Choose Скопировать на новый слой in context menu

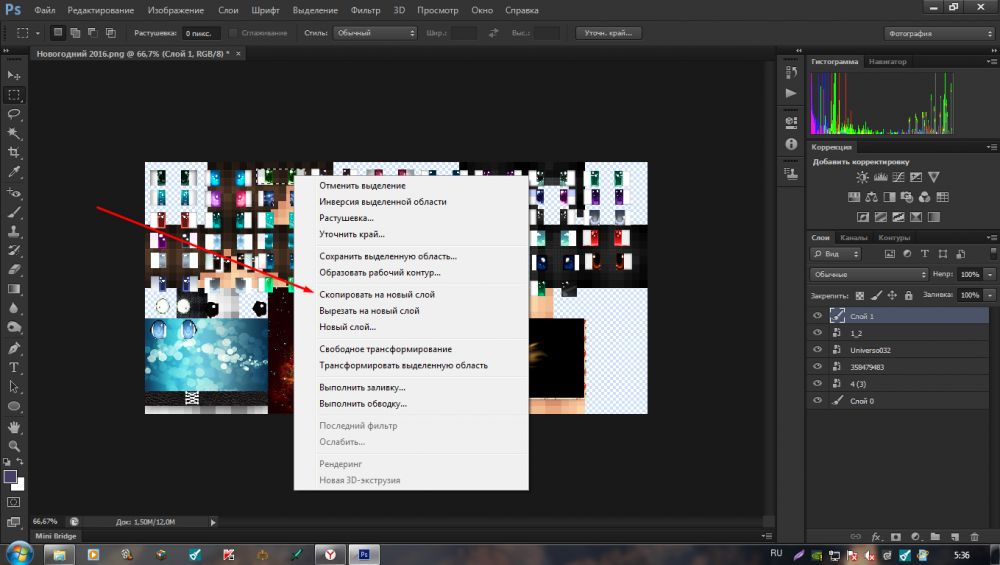[x=376, y=295]
